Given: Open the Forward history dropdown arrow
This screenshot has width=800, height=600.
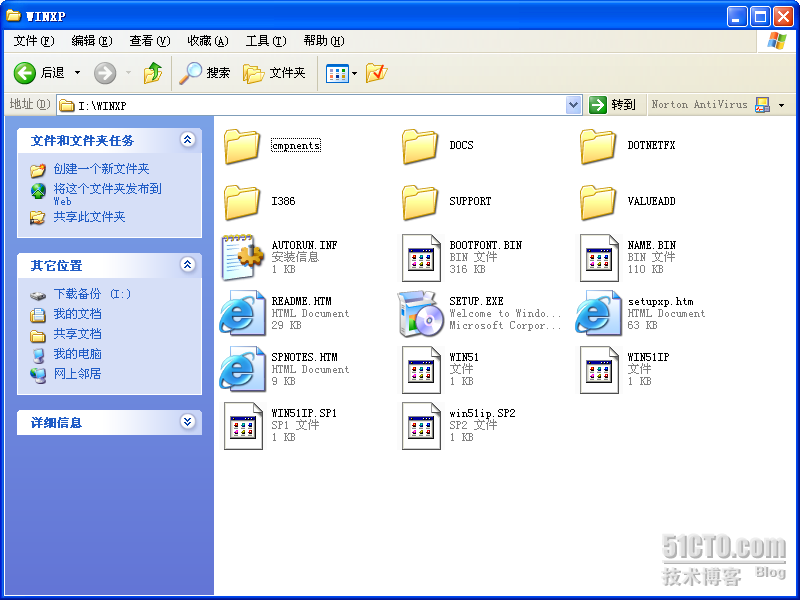Looking at the screenshot, I should [x=128, y=73].
